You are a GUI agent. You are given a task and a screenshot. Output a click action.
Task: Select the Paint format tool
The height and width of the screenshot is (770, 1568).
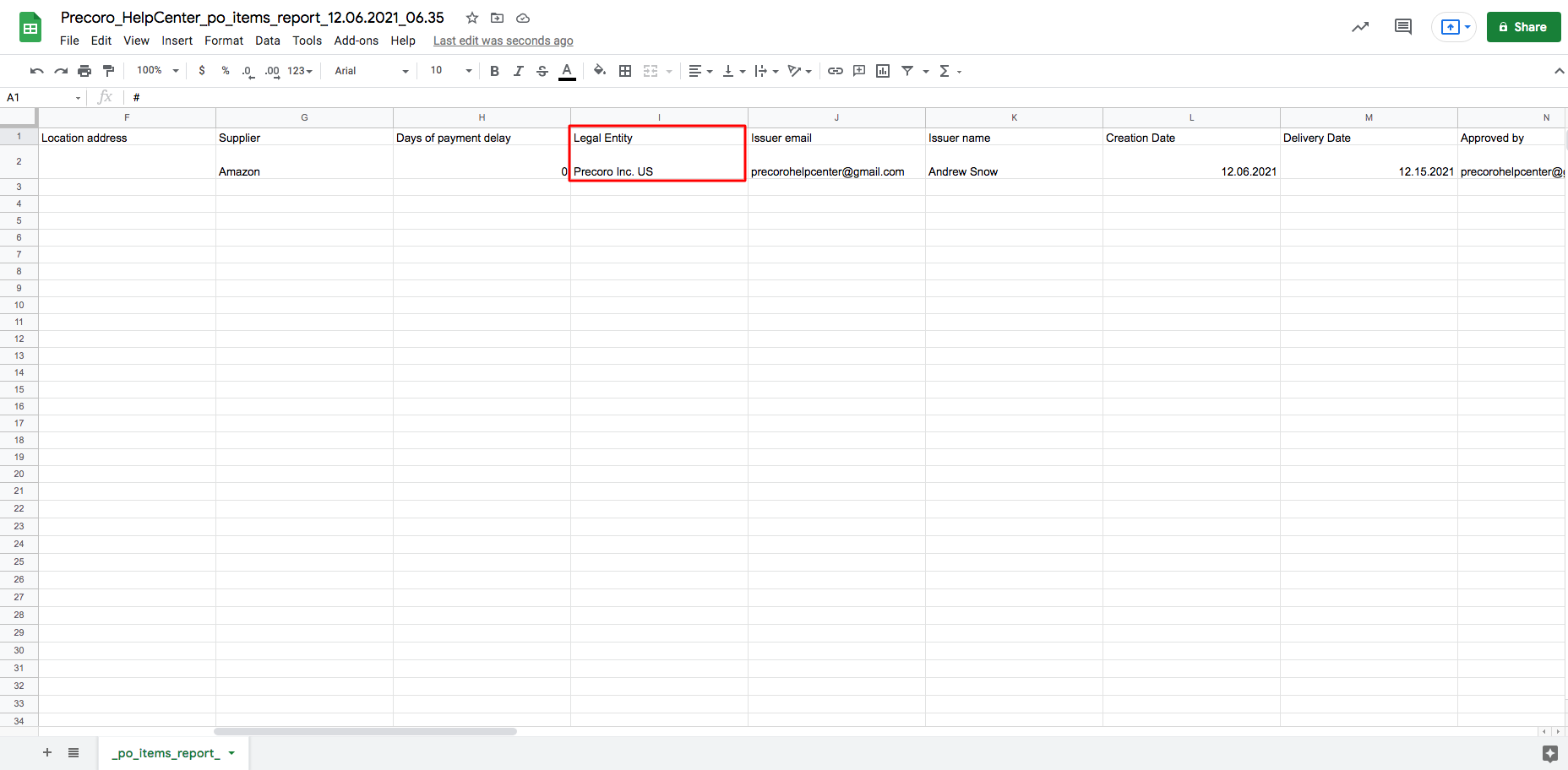click(x=108, y=71)
